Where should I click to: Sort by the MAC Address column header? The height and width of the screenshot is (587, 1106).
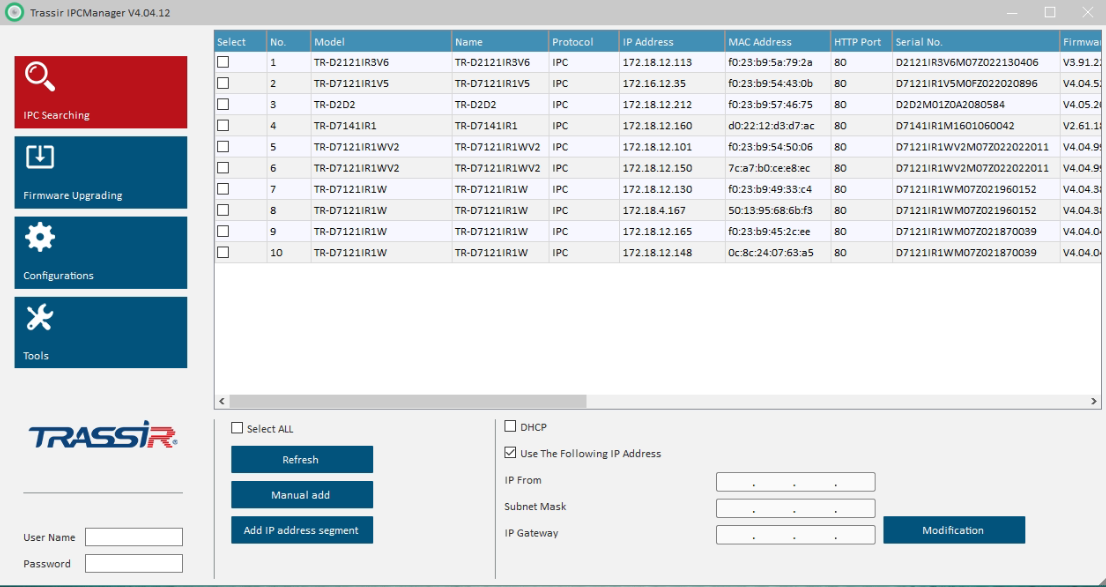click(778, 42)
